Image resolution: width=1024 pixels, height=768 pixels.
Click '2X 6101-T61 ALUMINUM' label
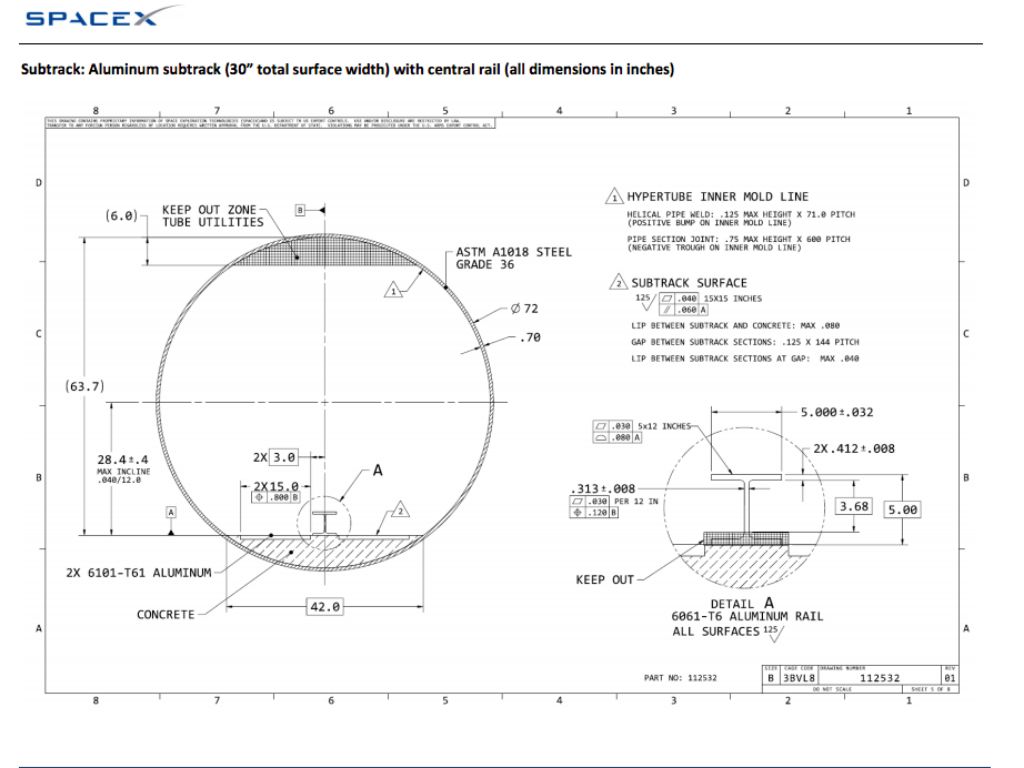coord(138,573)
